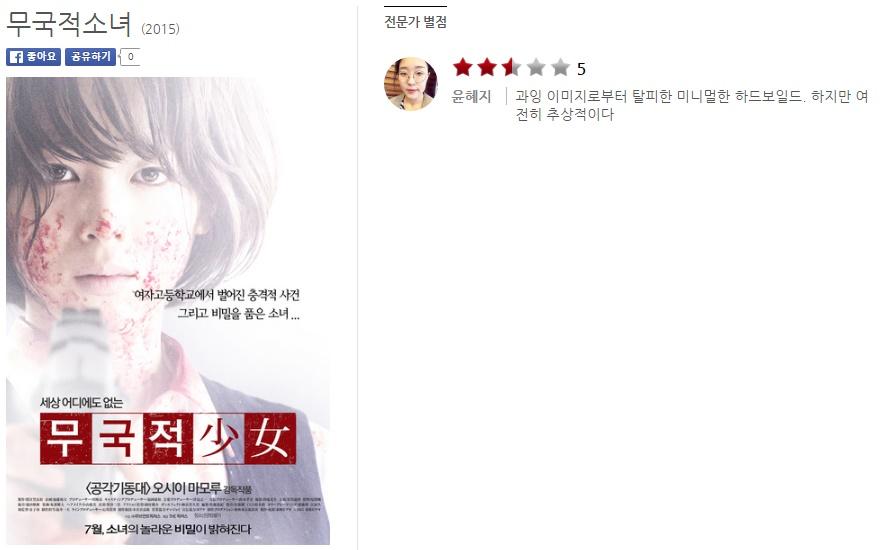Click the movie title 무국적소녀 heading

click(x=69, y=24)
